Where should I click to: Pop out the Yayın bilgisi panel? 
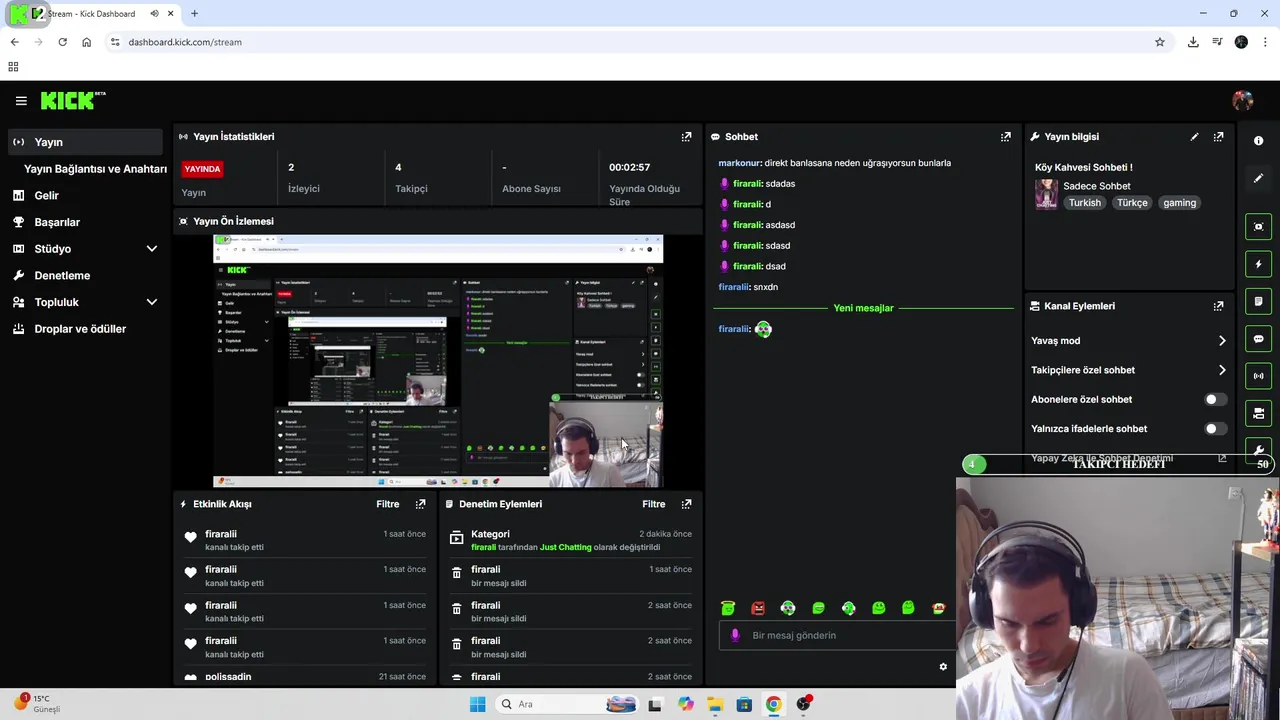(1218, 137)
